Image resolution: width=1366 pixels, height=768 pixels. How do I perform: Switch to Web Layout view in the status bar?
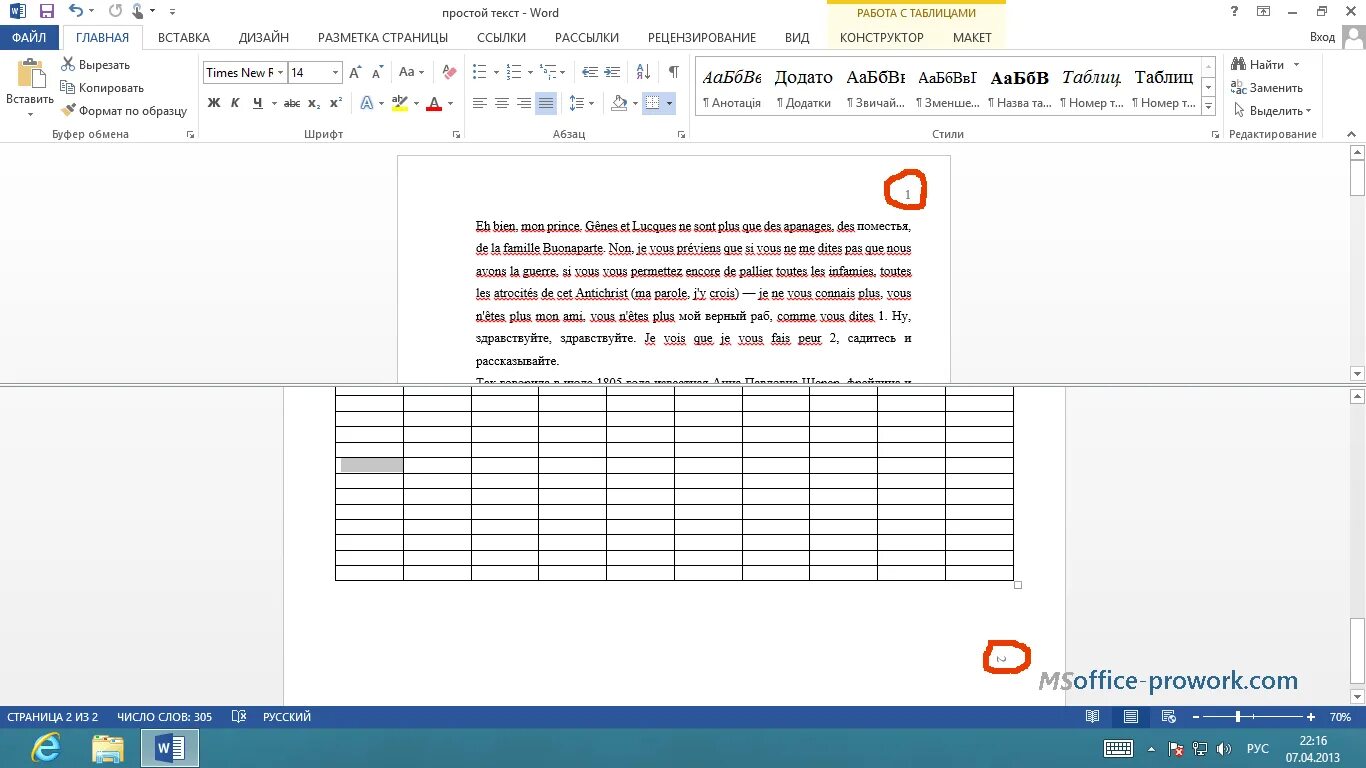pyautogui.click(x=1167, y=717)
